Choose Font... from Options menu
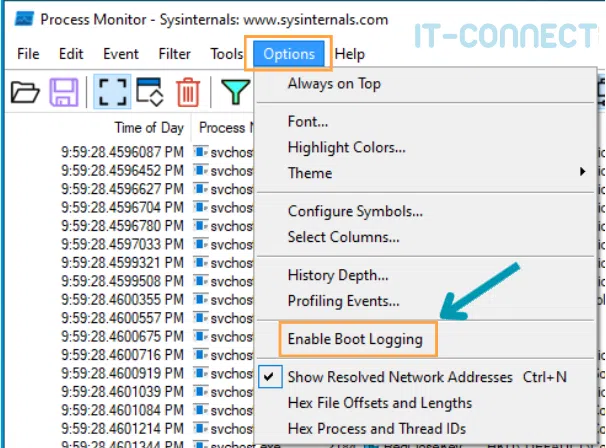606x448 pixels. (425, 122)
